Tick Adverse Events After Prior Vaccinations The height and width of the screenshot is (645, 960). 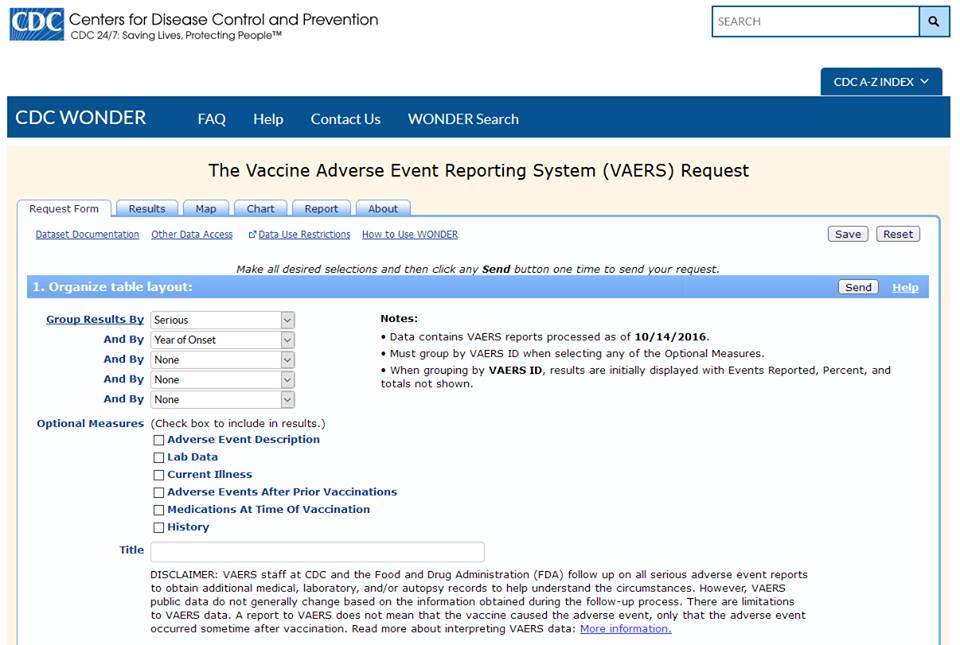pos(159,493)
